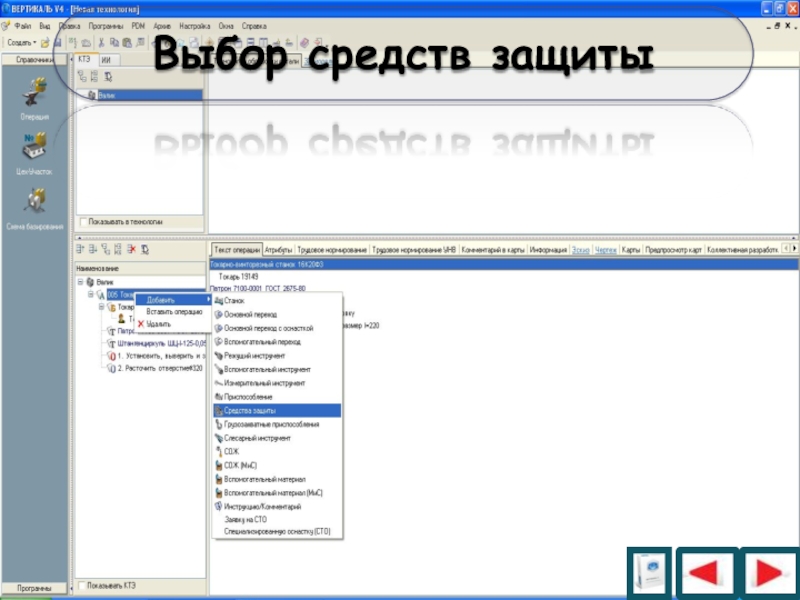Screen dimensions: 800x600
Task: Enable the Показывать в технологии checkbox
Action: pos(83,221)
